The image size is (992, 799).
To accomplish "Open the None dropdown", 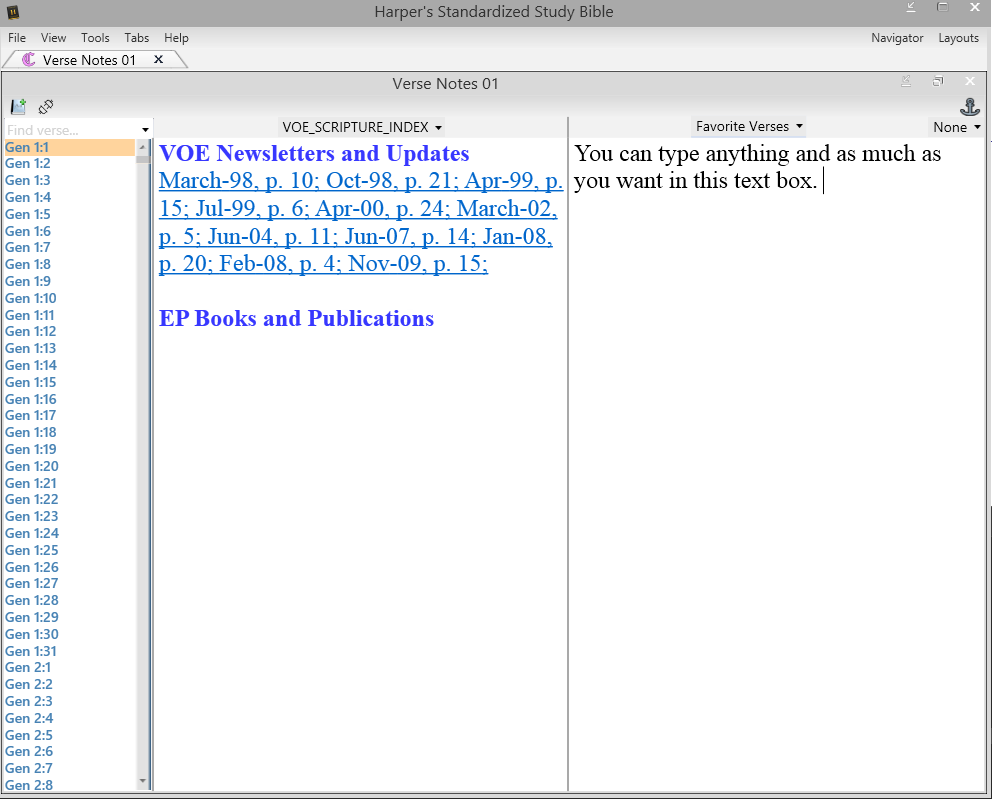I will (957, 127).
